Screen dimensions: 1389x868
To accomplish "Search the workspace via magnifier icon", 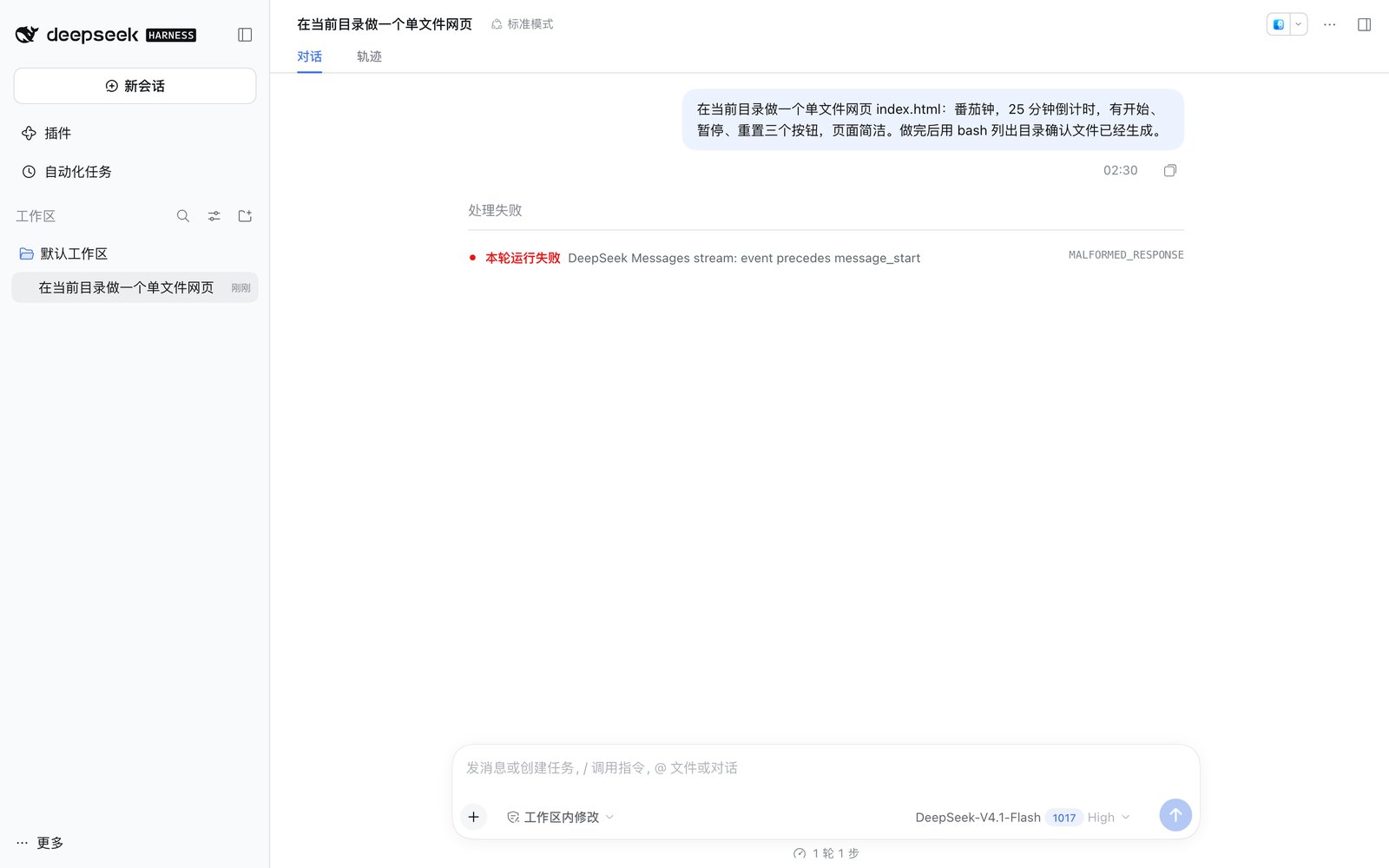I will click(x=183, y=216).
